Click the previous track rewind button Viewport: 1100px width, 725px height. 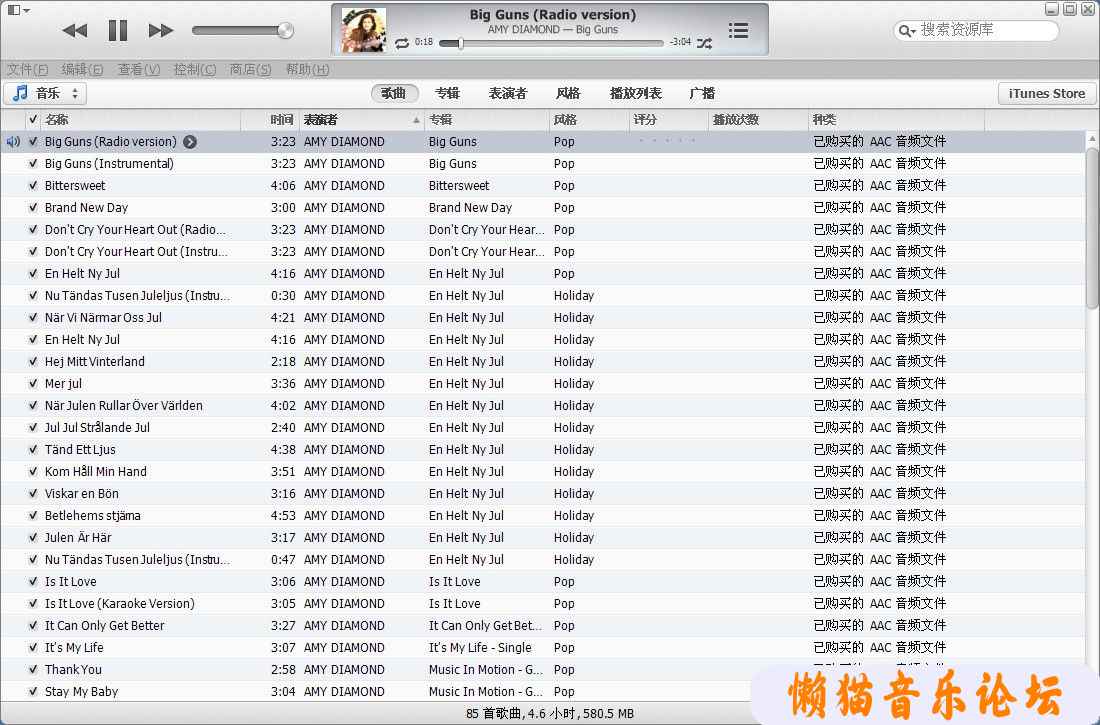pyautogui.click(x=74, y=30)
